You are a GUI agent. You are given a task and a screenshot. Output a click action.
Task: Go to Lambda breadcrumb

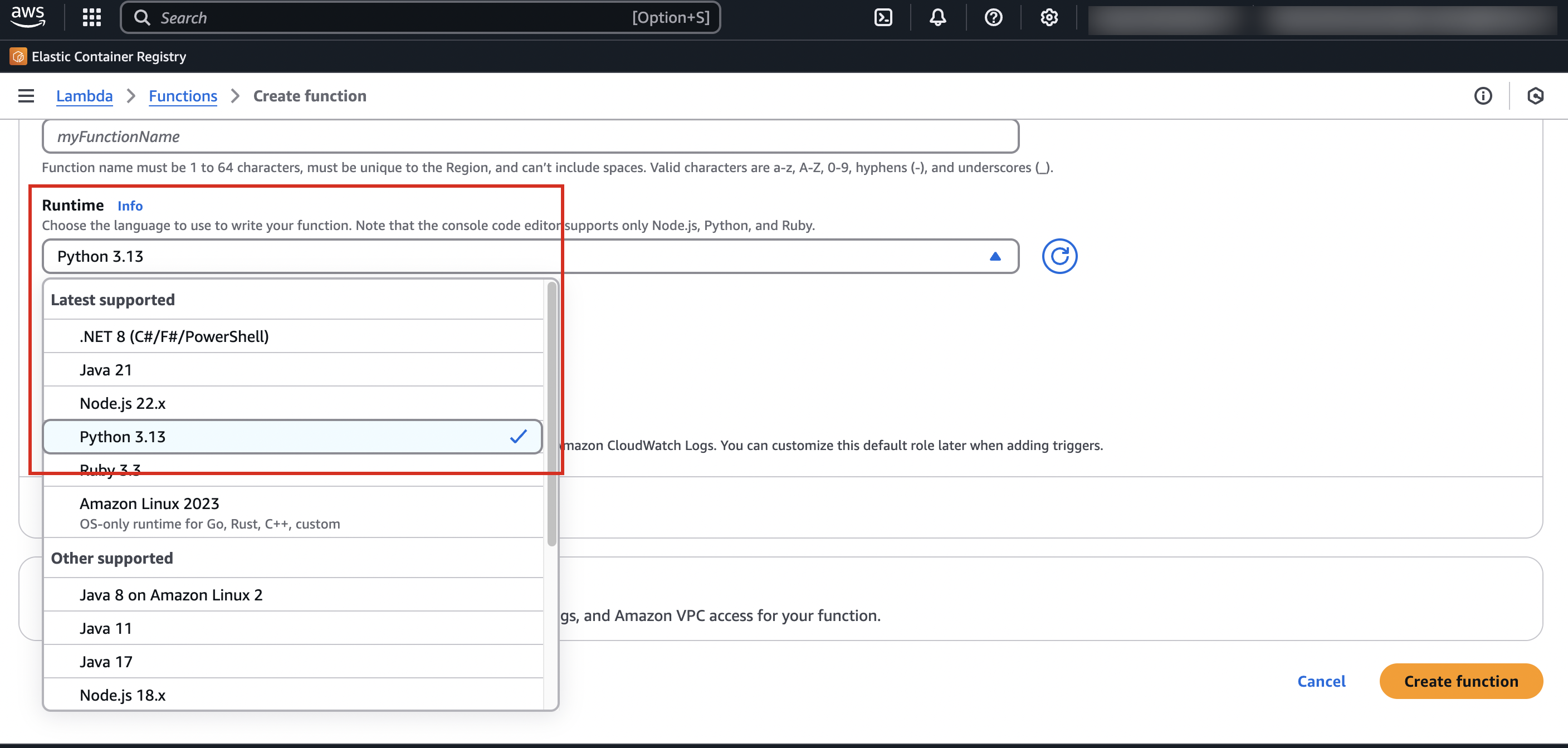85,96
